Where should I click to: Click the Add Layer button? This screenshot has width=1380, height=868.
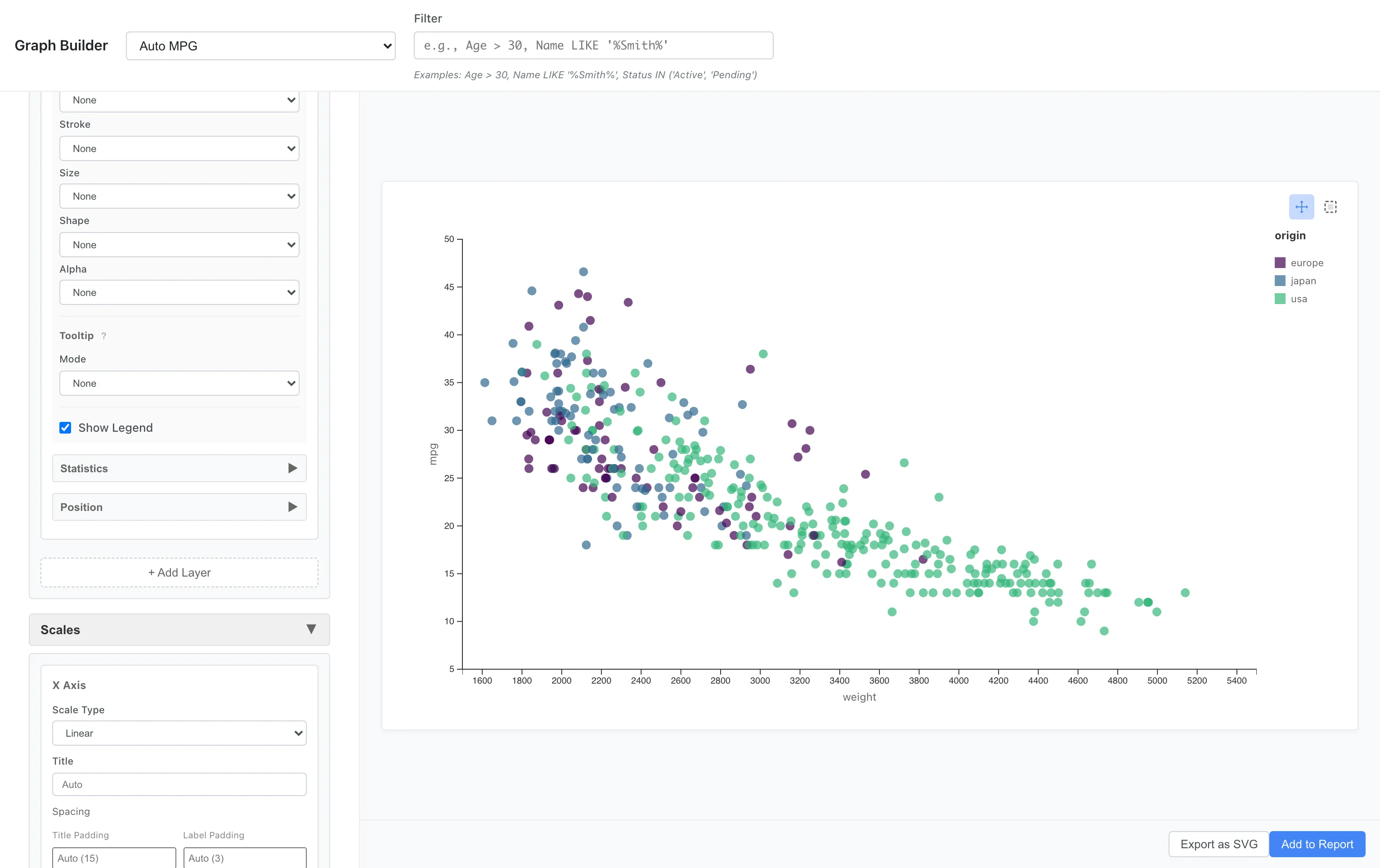tap(179, 573)
